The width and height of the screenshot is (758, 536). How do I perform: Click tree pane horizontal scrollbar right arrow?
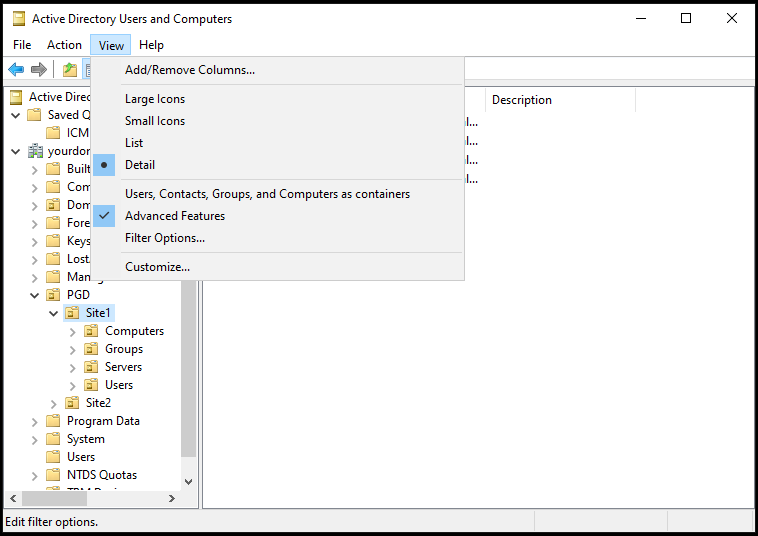172,498
